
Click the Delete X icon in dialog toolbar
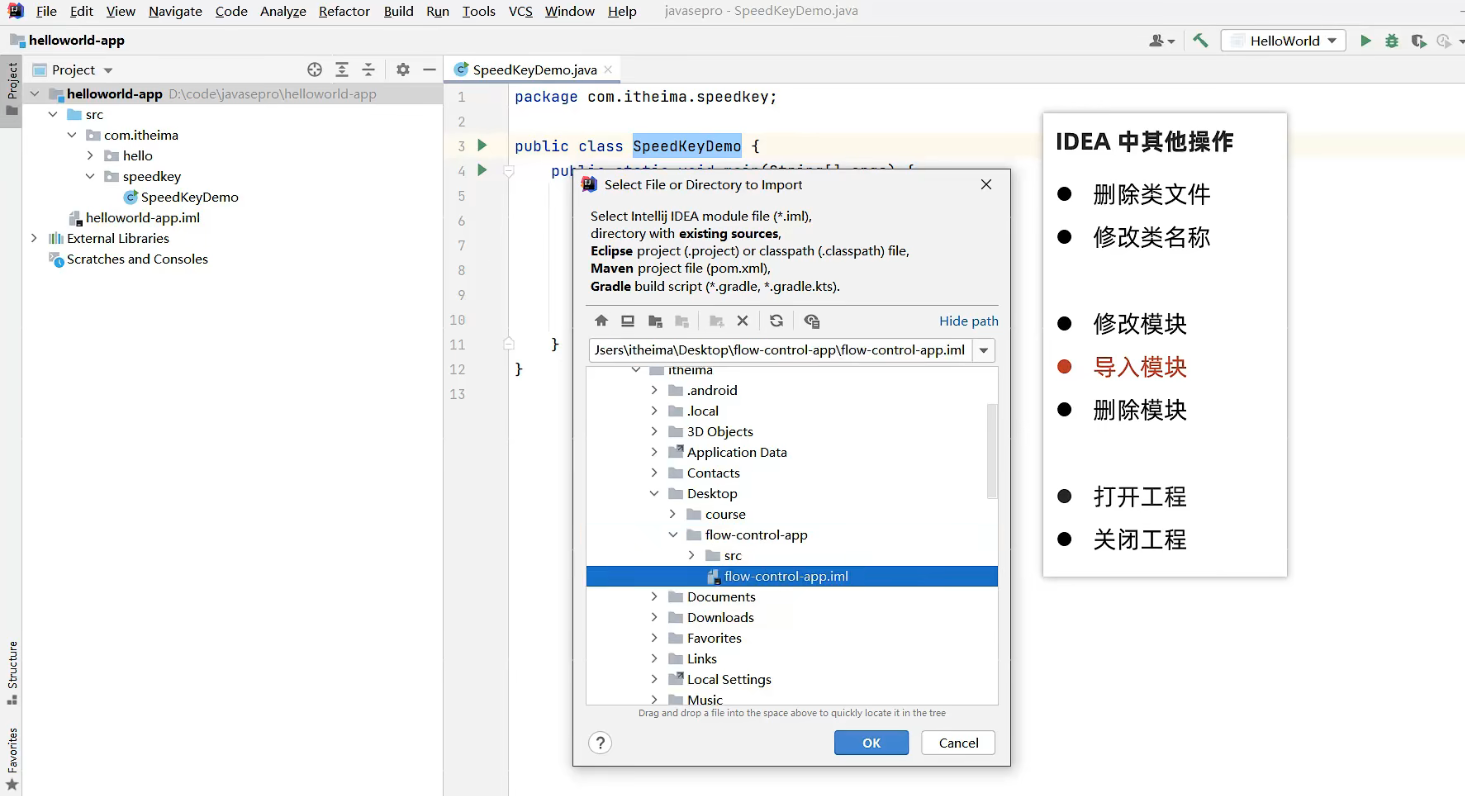[742, 321]
